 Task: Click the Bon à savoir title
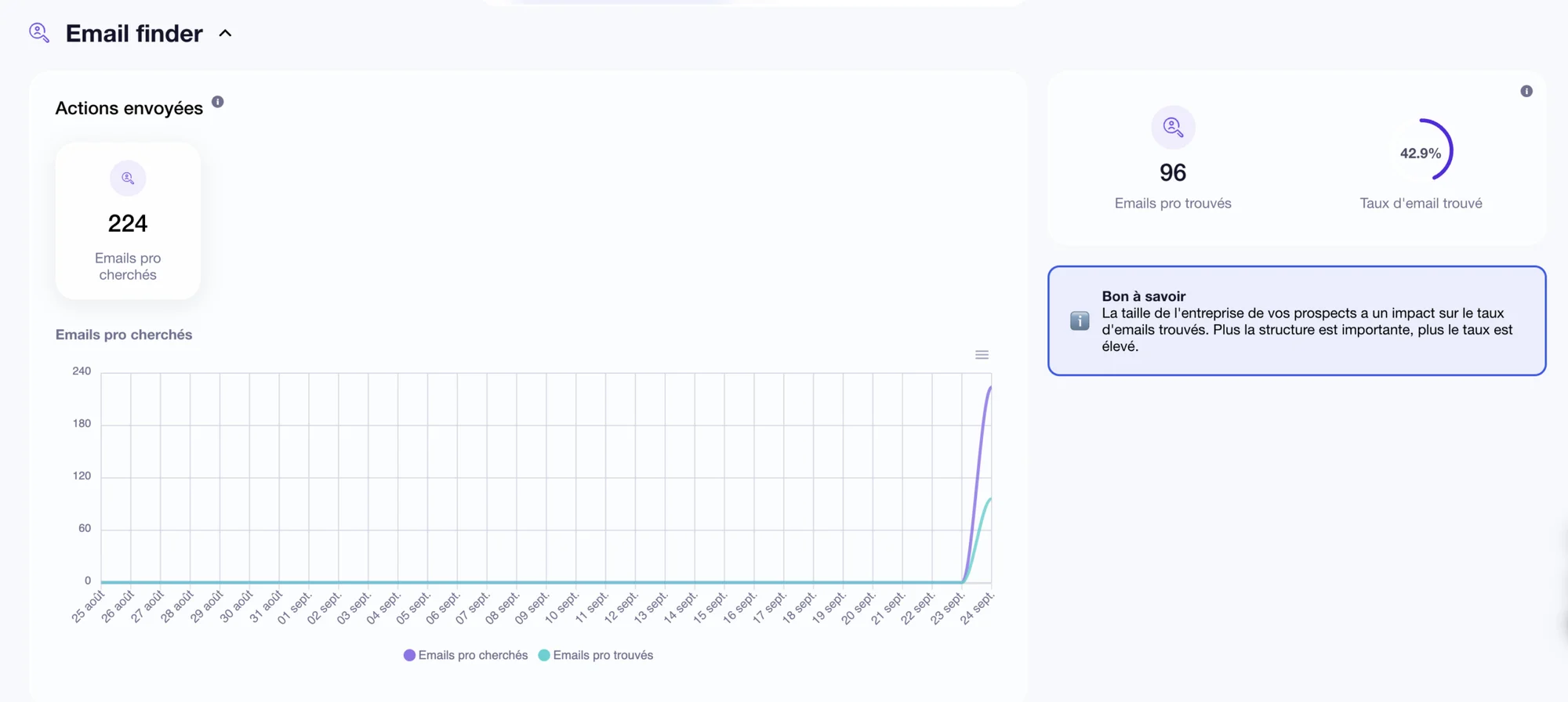tap(1144, 296)
